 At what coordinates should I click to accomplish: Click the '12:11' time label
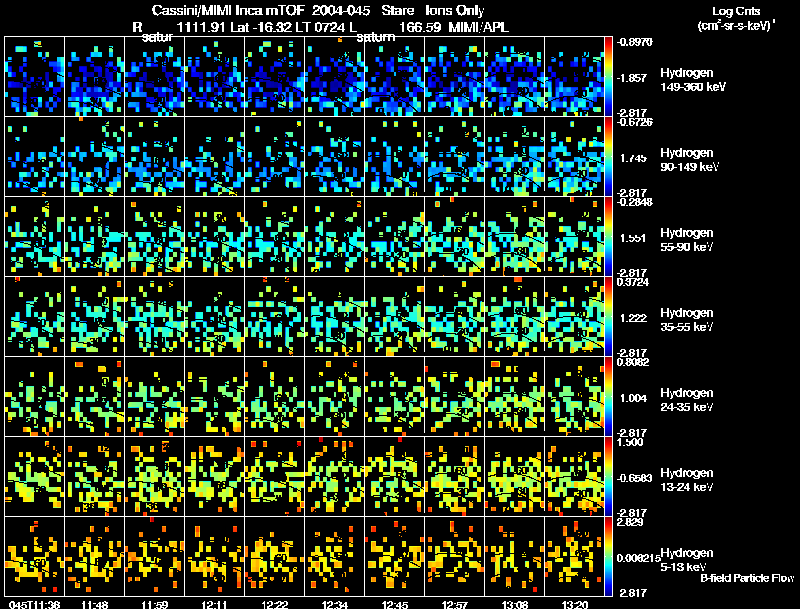click(215, 604)
